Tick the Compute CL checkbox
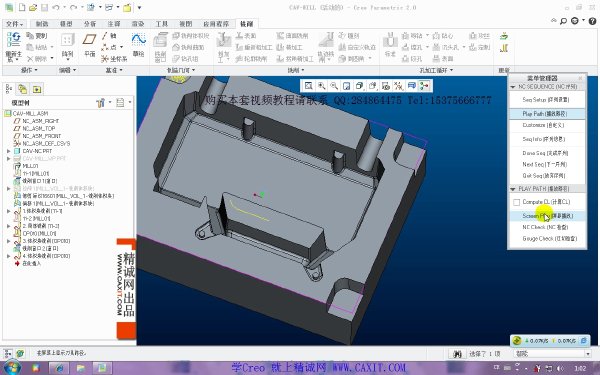This screenshot has width=600, height=375. click(517, 202)
